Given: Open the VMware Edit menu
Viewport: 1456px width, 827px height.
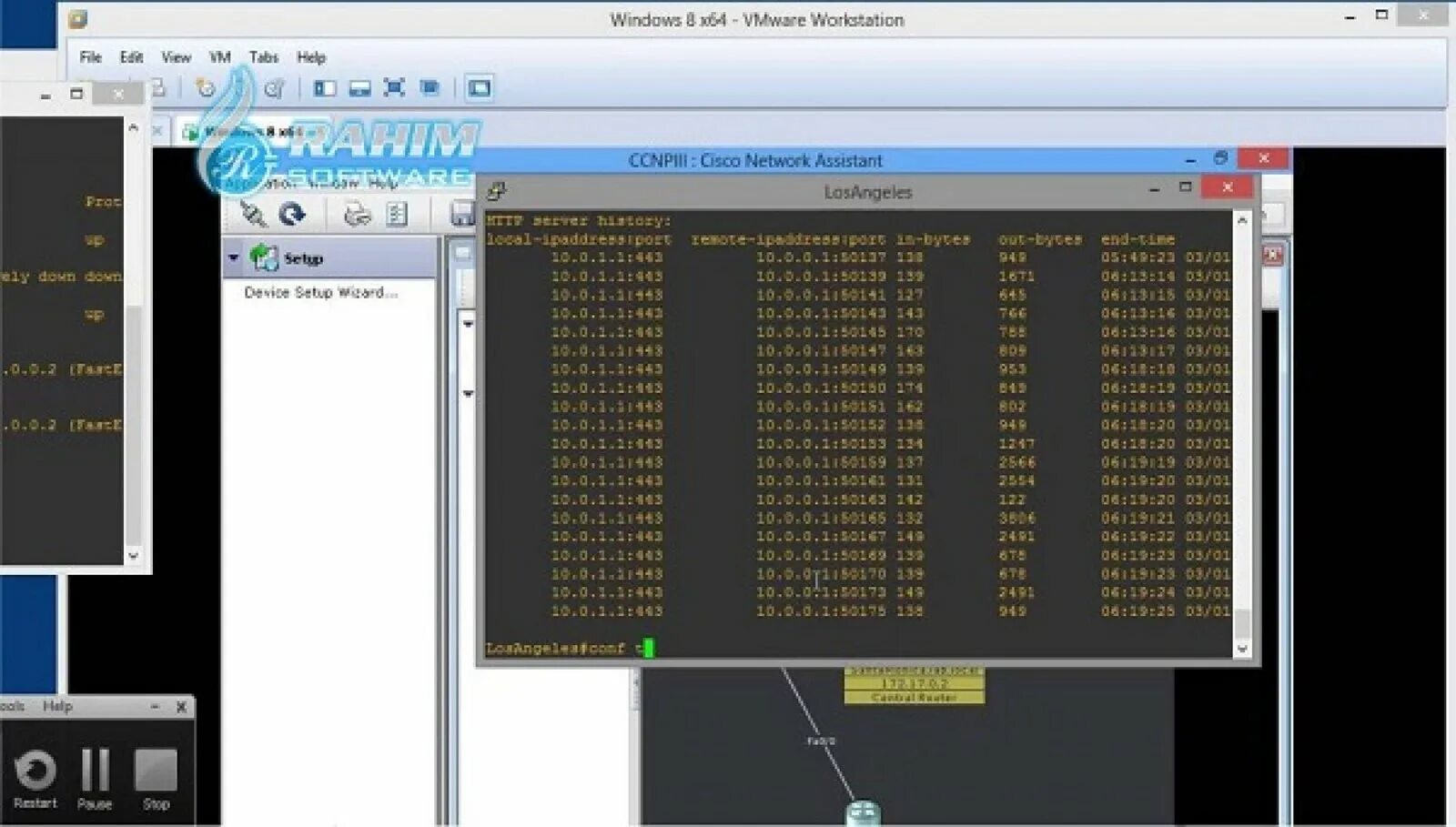Looking at the screenshot, I should [x=131, y=57].
